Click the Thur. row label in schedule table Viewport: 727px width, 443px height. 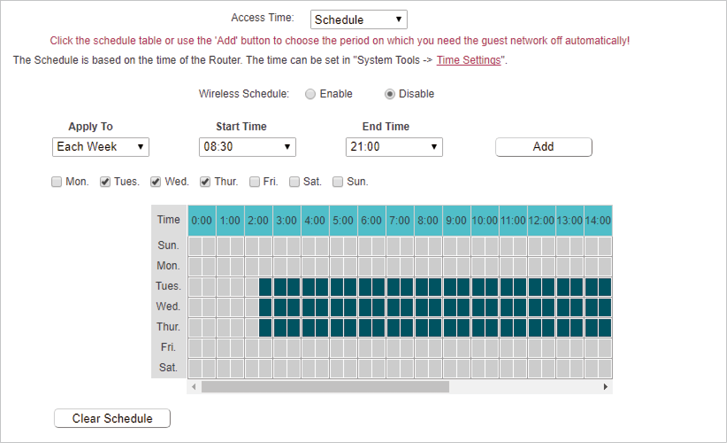click(168, 327)
